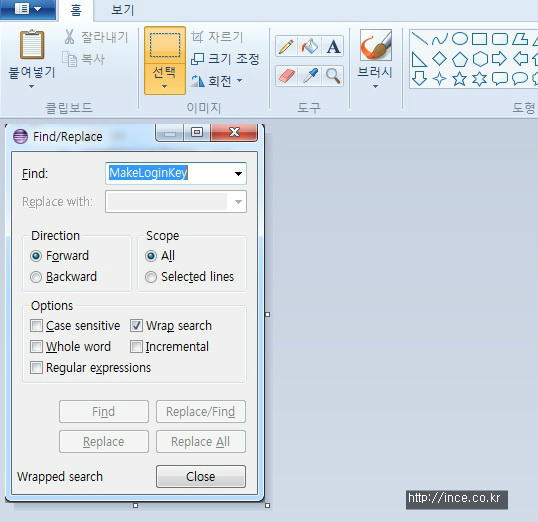Choose the Rounded rectangular callout shape
The width and height of the screenshot is (538, 522).
pos(500,79)
